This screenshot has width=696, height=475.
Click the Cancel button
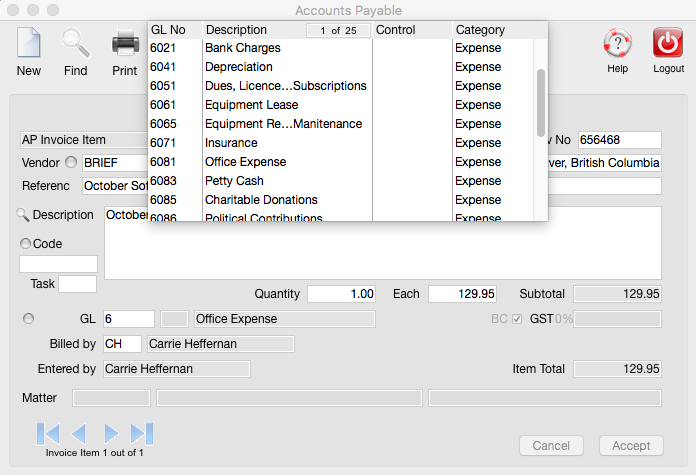coord(551,446)
